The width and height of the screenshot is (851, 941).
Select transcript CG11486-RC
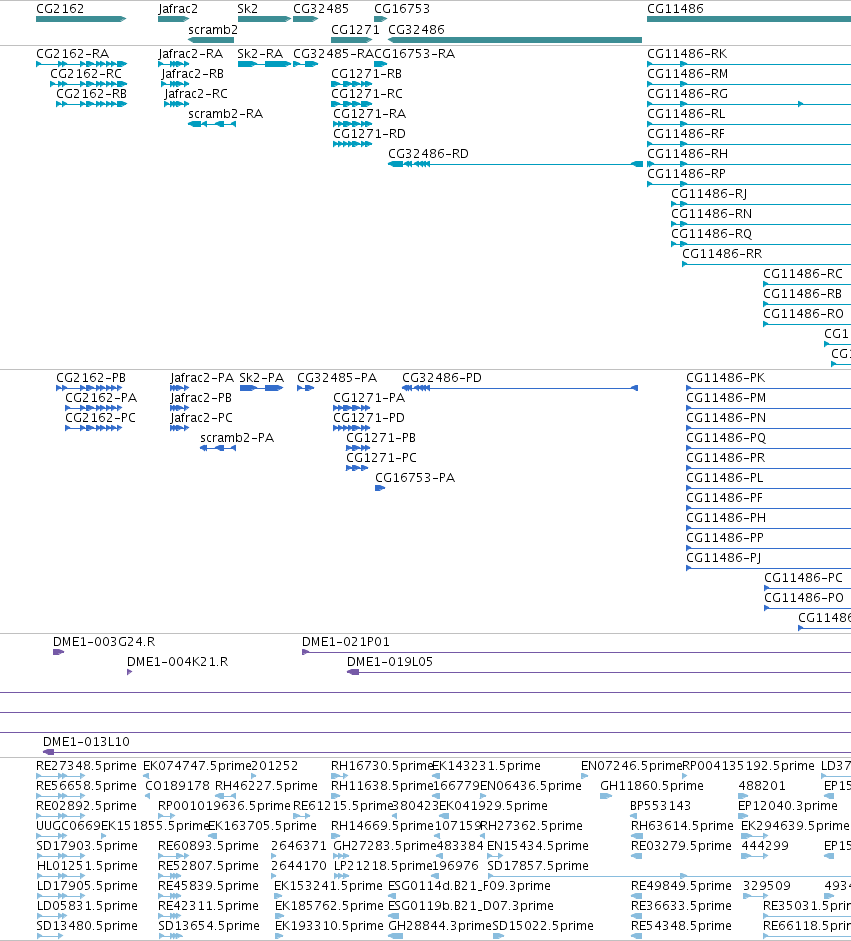[803, 274]
